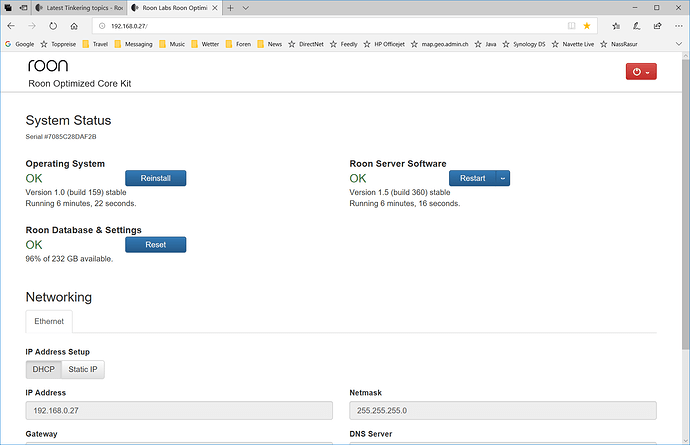Open the Favorites hub icon
The height and width of the screenshot is (445, 690).
(x=616, y=26)
